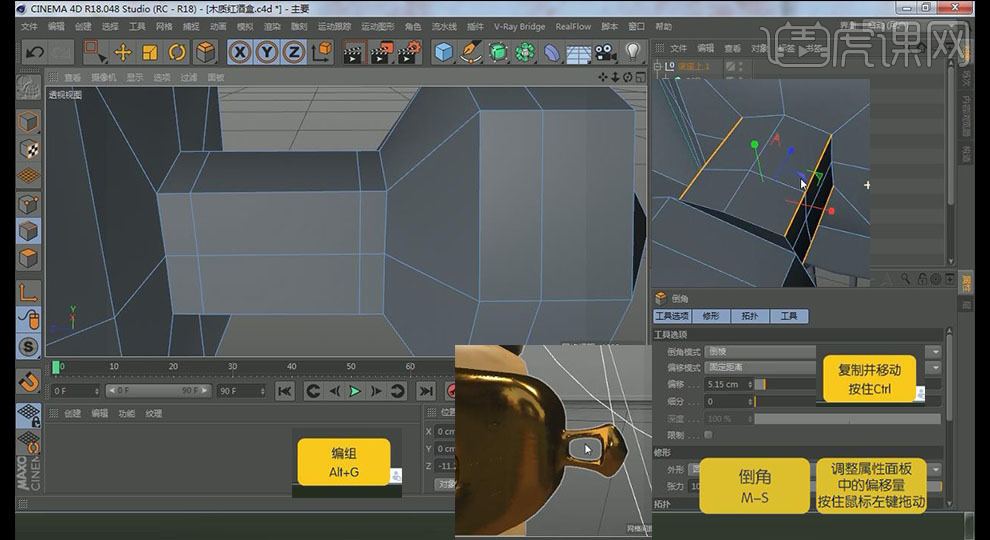Render to Picture Viewer
990x540 pixels.
381,52
